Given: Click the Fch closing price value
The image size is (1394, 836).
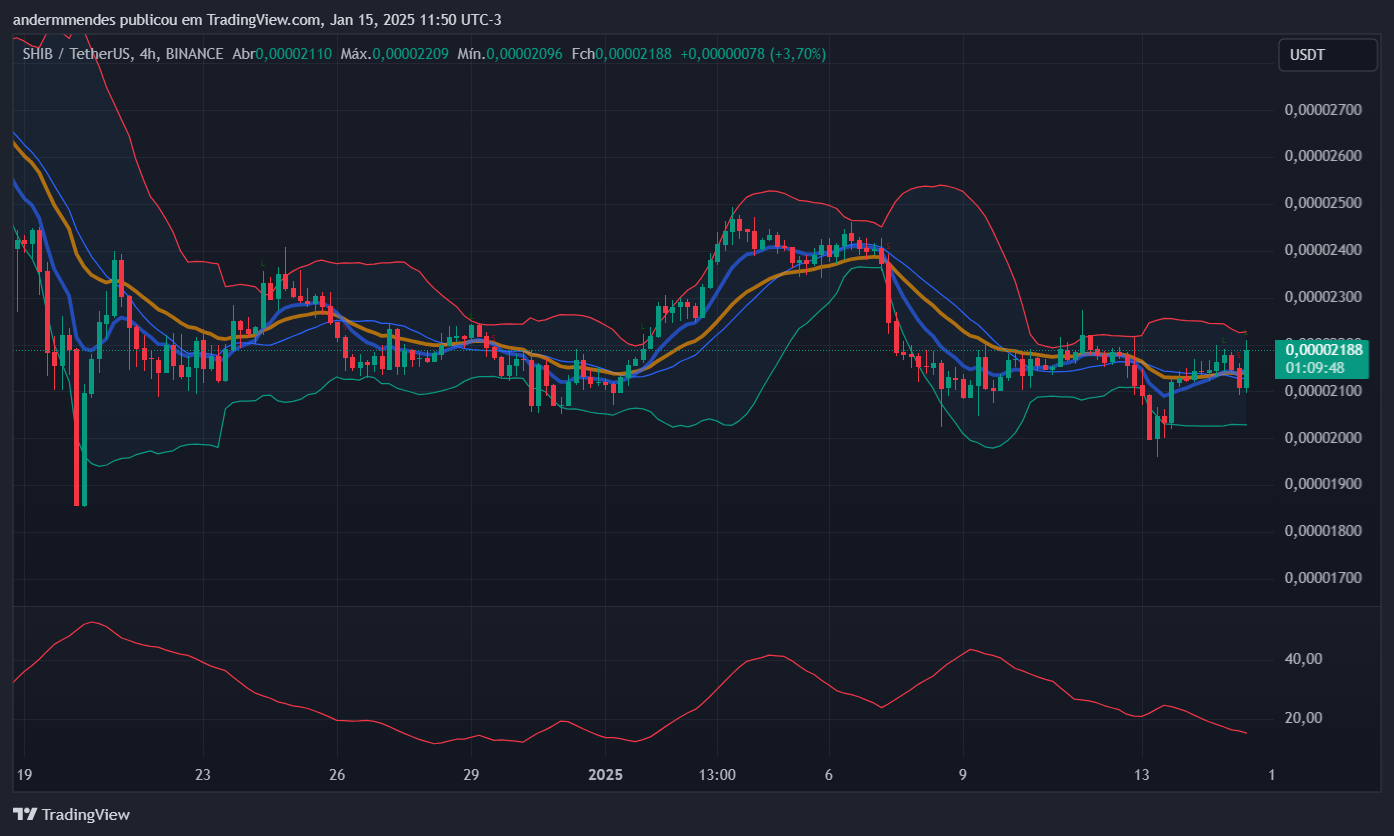Looking at the screenshot, I should (x=633, y=54).
